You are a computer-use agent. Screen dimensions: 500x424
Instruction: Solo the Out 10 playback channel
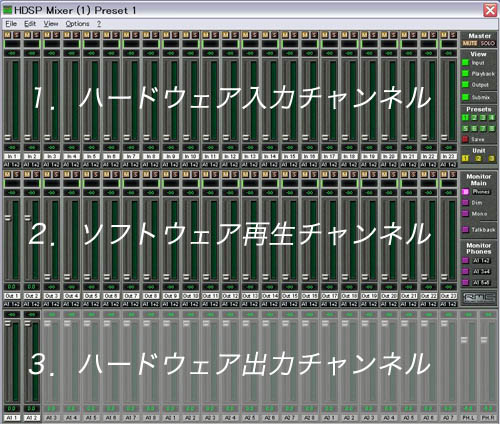tap(195, 174)
